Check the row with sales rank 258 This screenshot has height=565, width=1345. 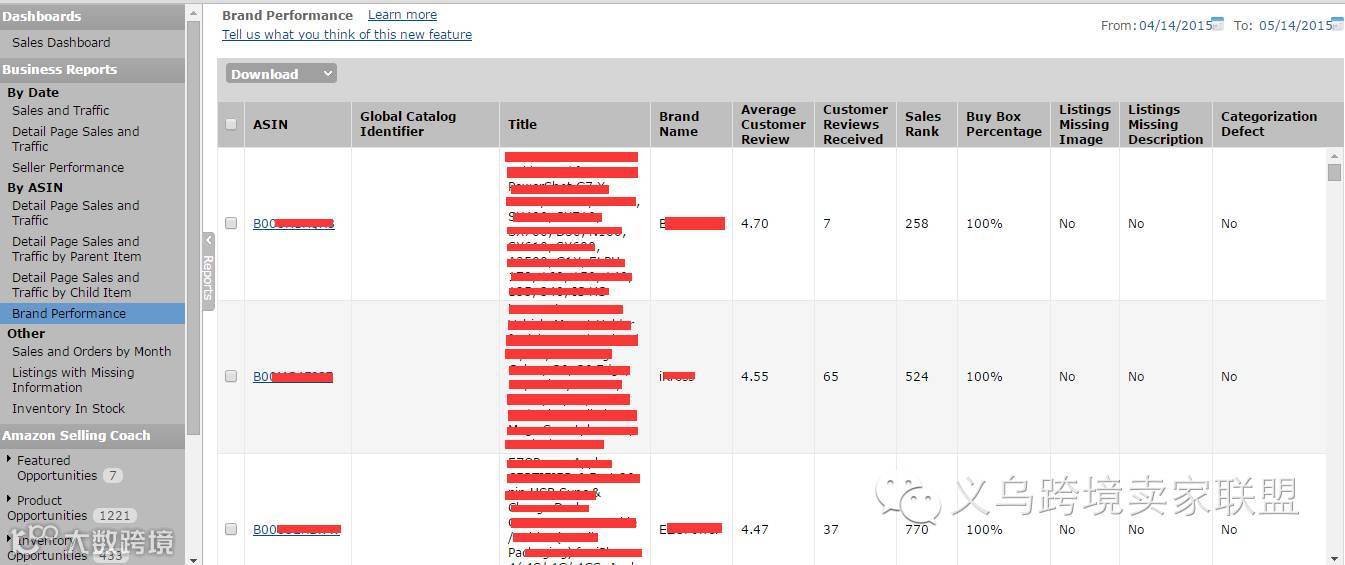click(x=231, y=223)
